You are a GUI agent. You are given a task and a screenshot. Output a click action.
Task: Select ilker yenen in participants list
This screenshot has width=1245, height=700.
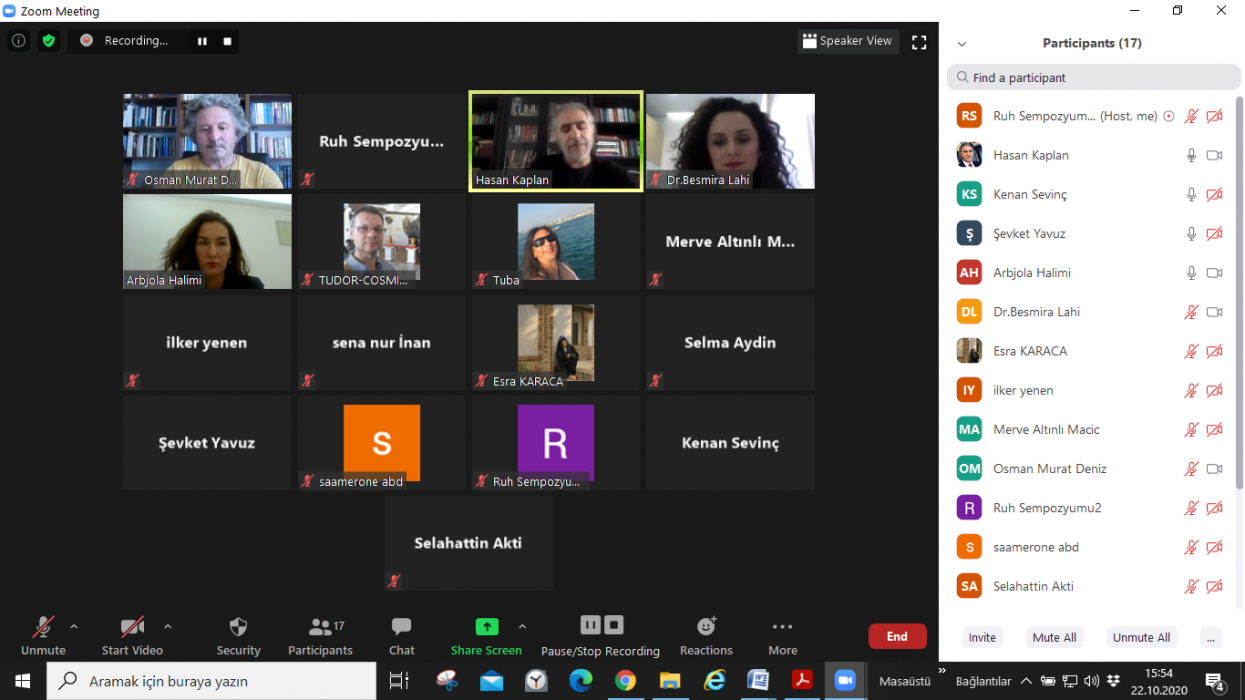click(x=1091, y=390)
